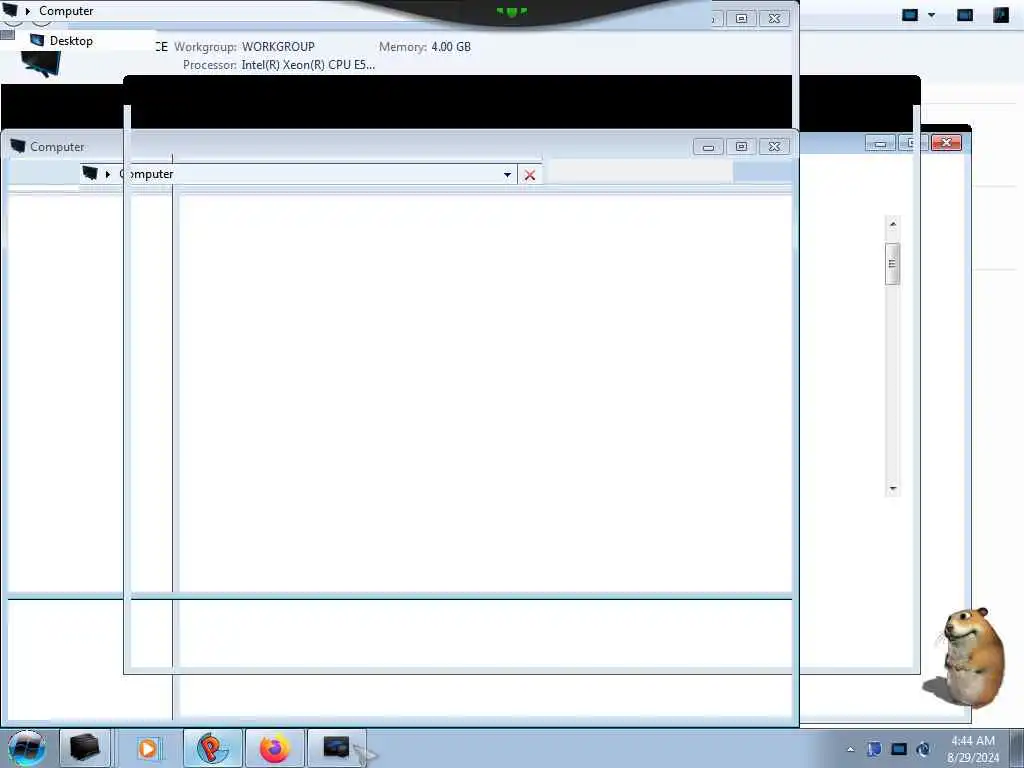The image size is (1024, 768).
Task: Click the dark help icon at the toolbar's right end
Action: [1000, 15]
